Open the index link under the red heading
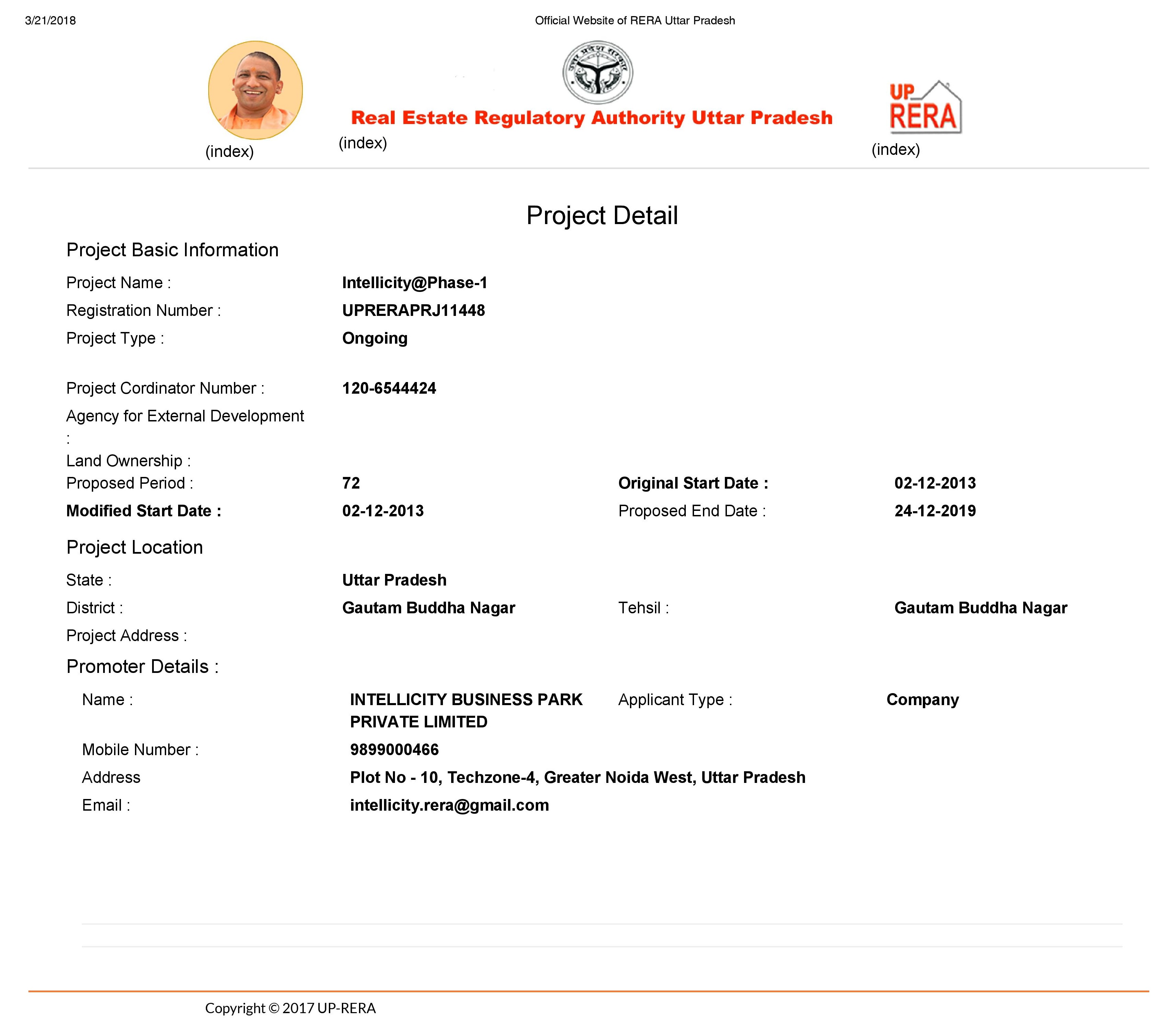Image resolution: width=1176 pixels, height=1020 pixels. click(x=362, y=143)
